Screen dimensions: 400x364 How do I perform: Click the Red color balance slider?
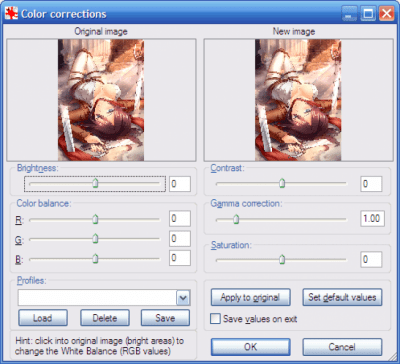click(x=95, y=219)
